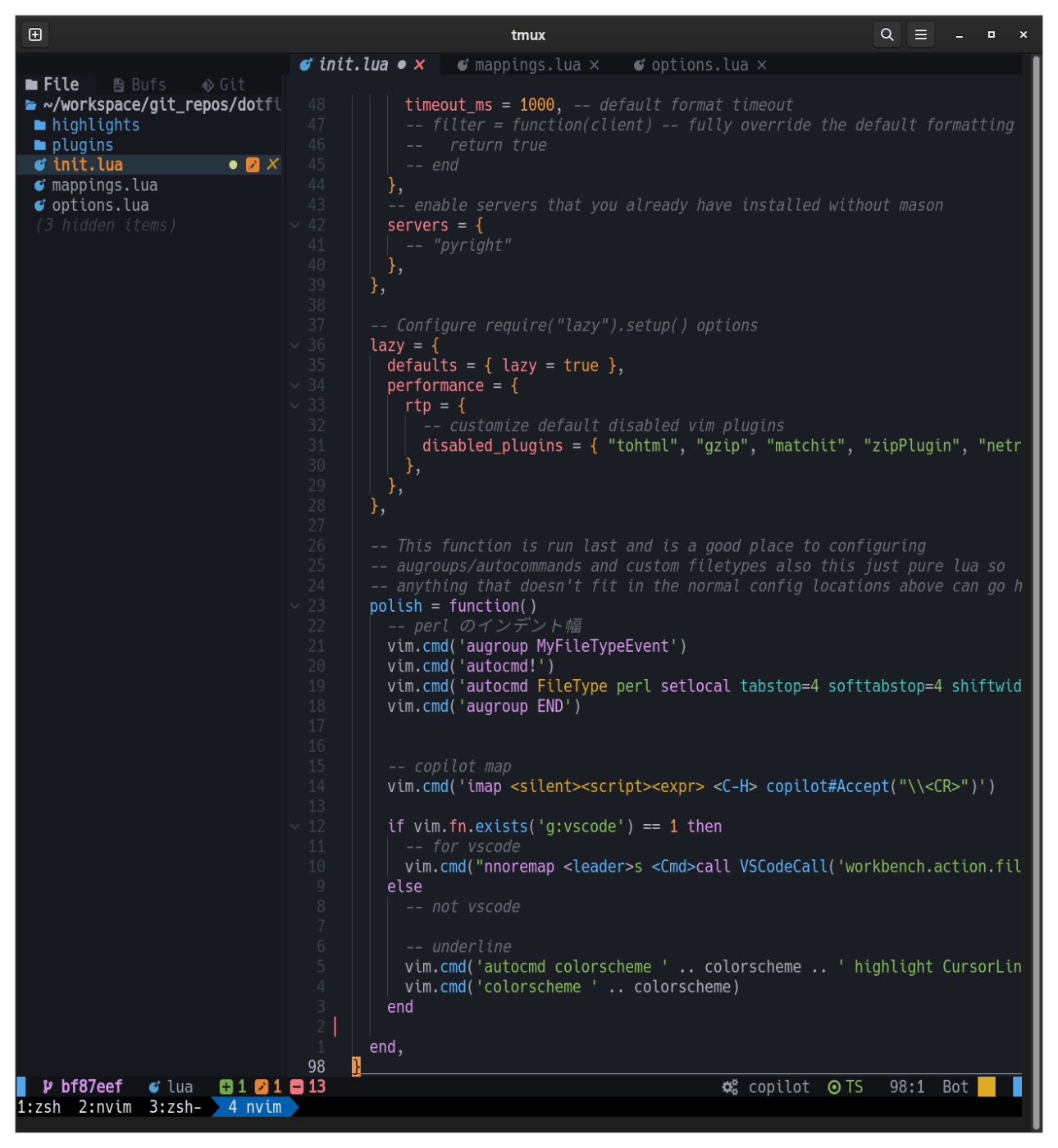Click the git removed count '13' in statusline
The height and width of the screenshot is (1148, 1058).
click(x=308, y=1087)
